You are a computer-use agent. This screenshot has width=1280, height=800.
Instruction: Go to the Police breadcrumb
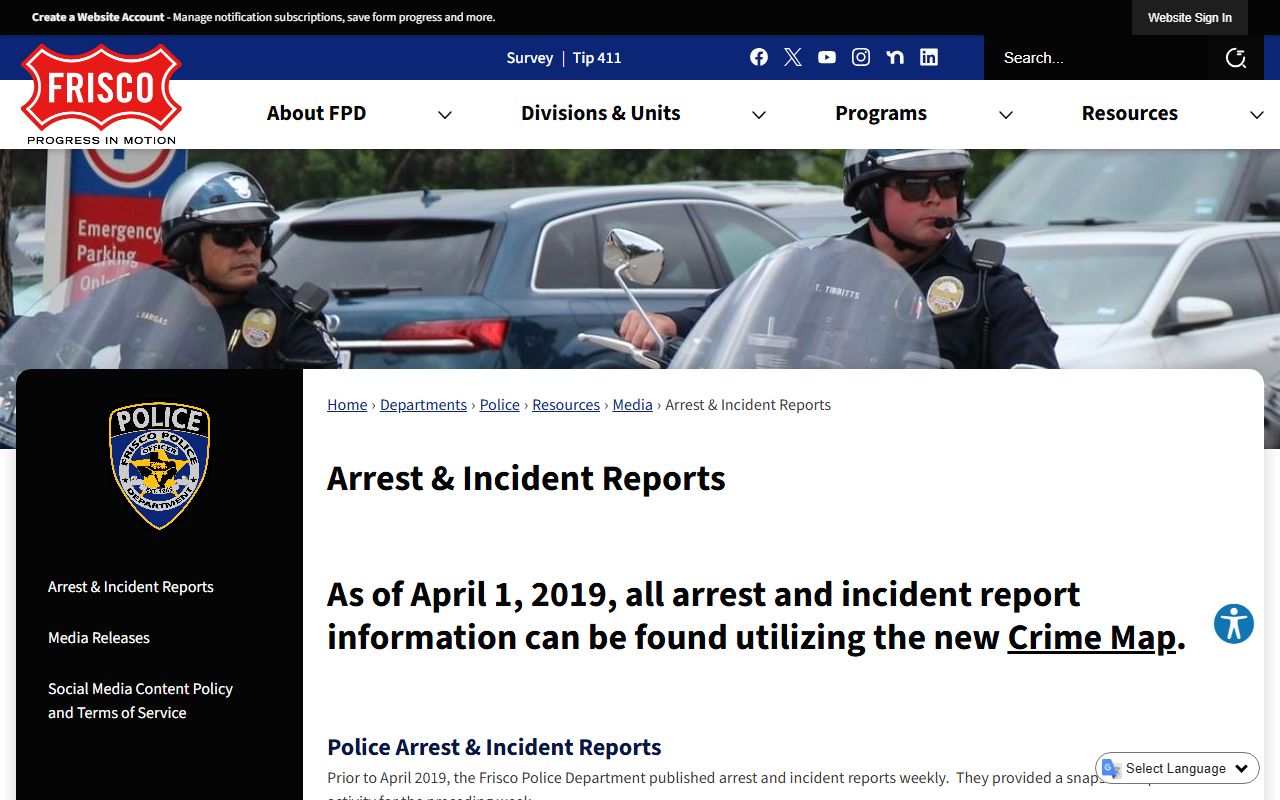[500, 405]
